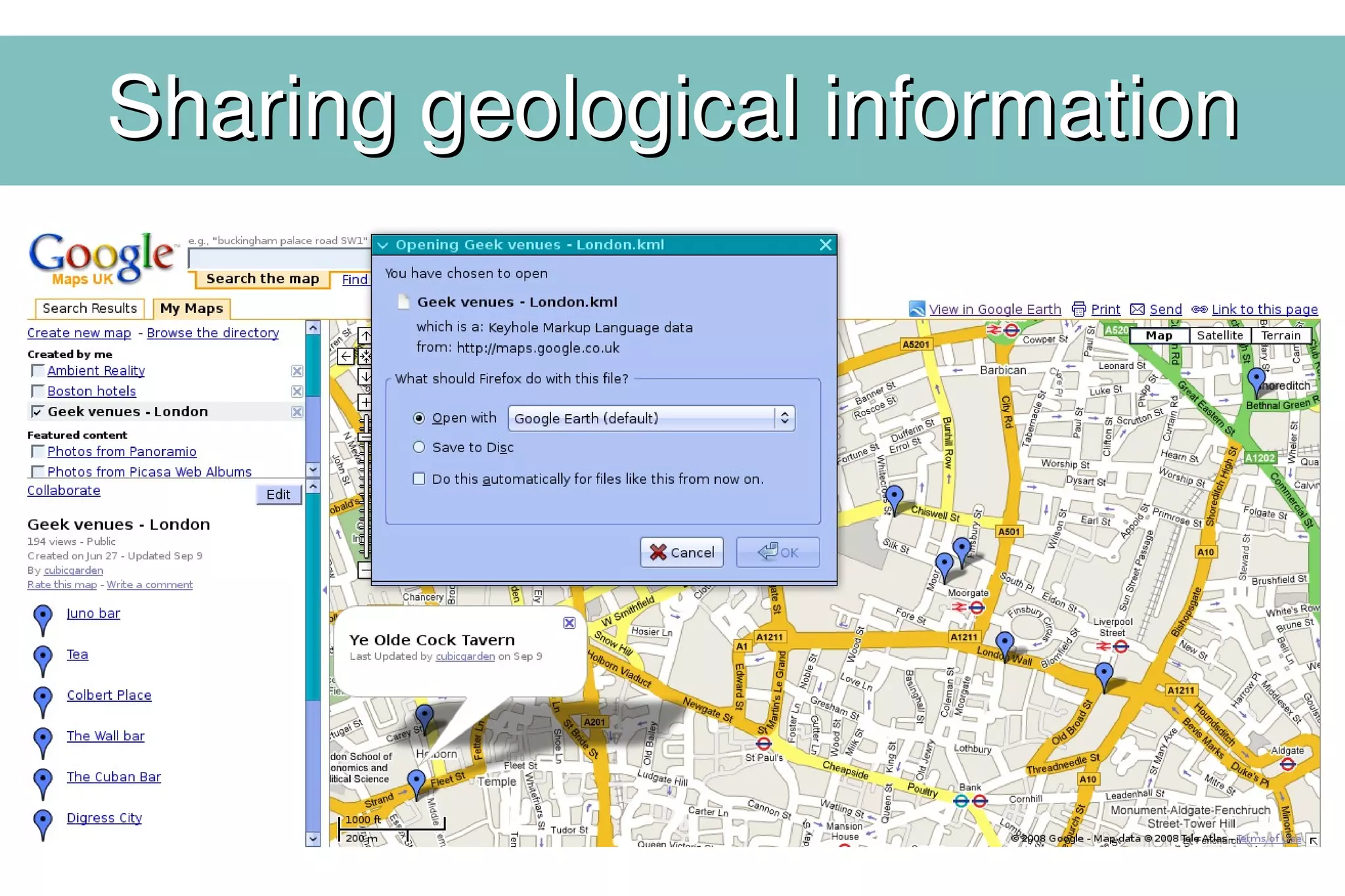Collapse the side panel with the arrow

tap(324, 590)
